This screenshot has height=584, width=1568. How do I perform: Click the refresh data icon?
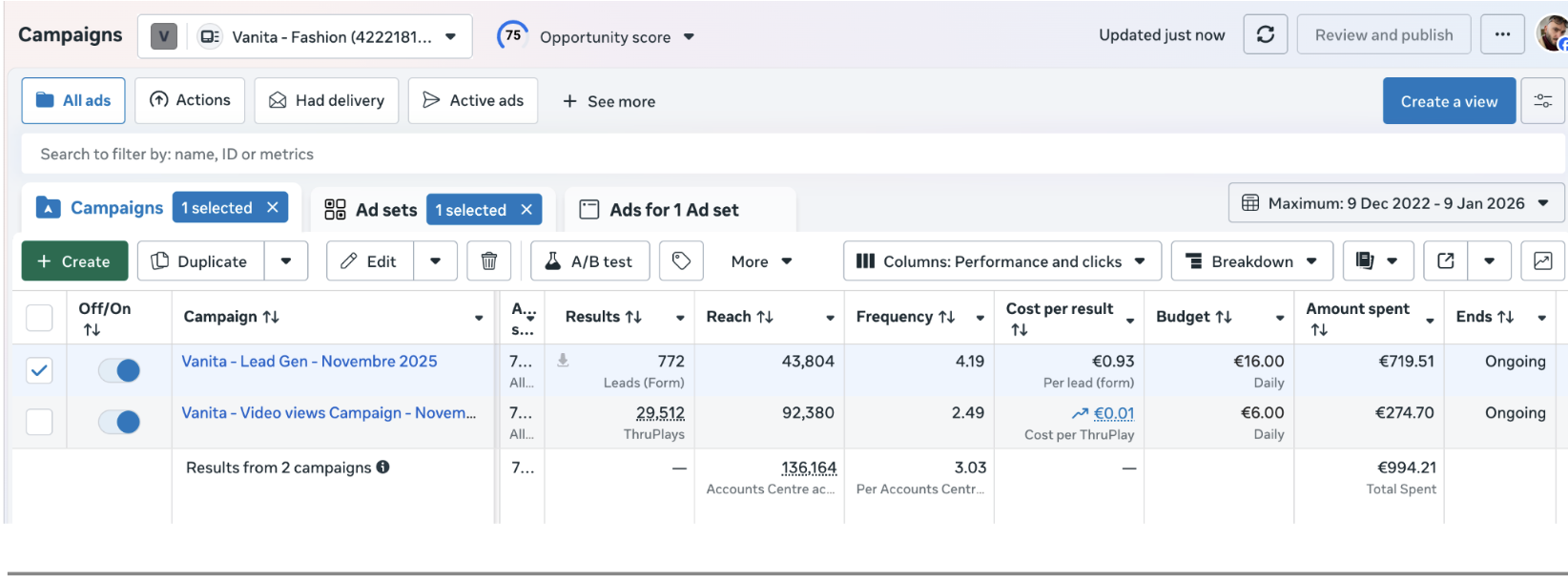click(x=1266, y=34)
